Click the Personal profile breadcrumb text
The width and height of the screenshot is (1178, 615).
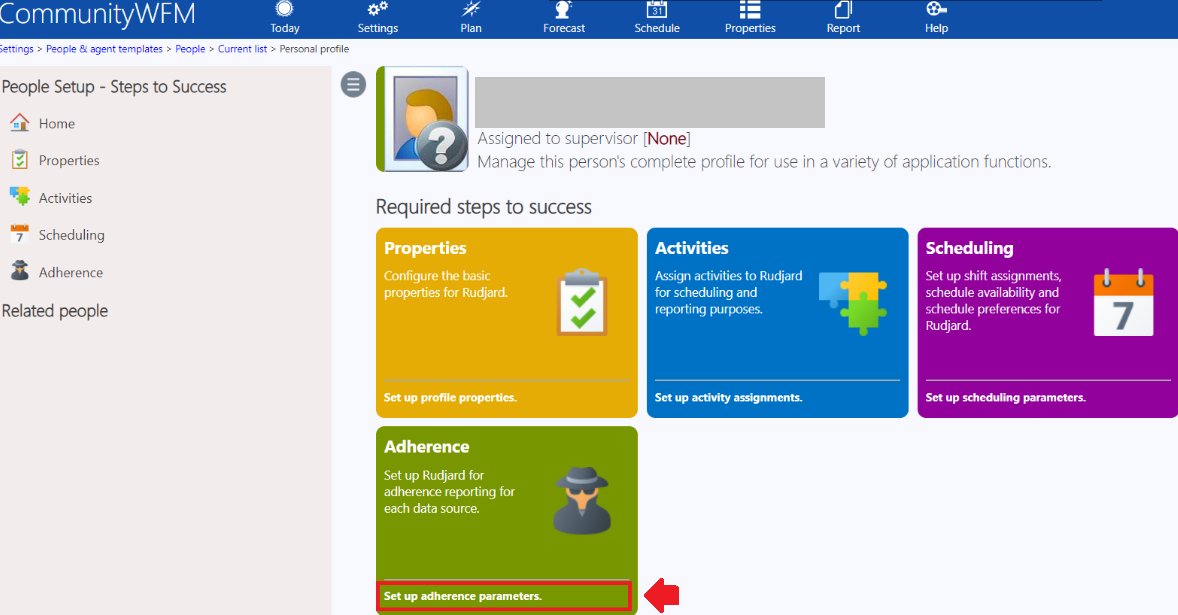pos(314,49)
